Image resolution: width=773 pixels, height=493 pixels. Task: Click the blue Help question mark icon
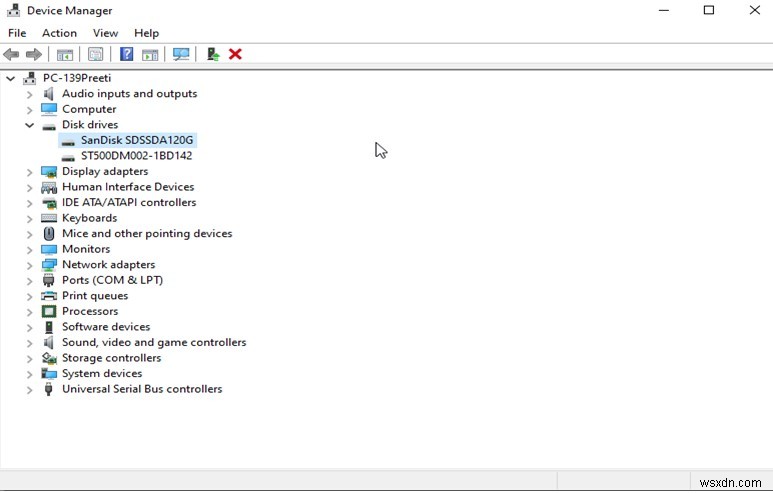pyautogui.click(x=126, y=54)
